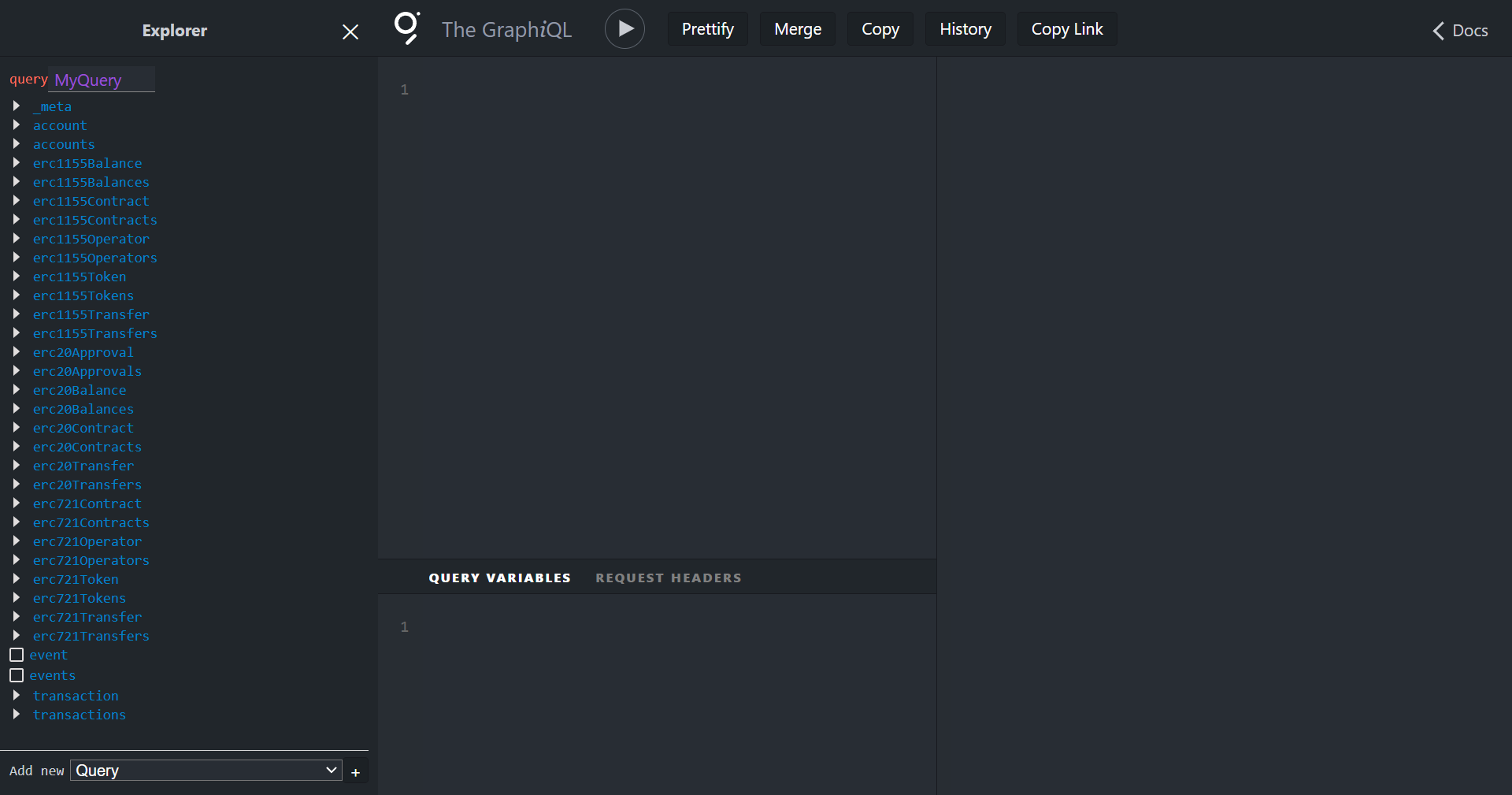Expand the _meta field arrow
The image size is (1512, 795).
(17, 106)
